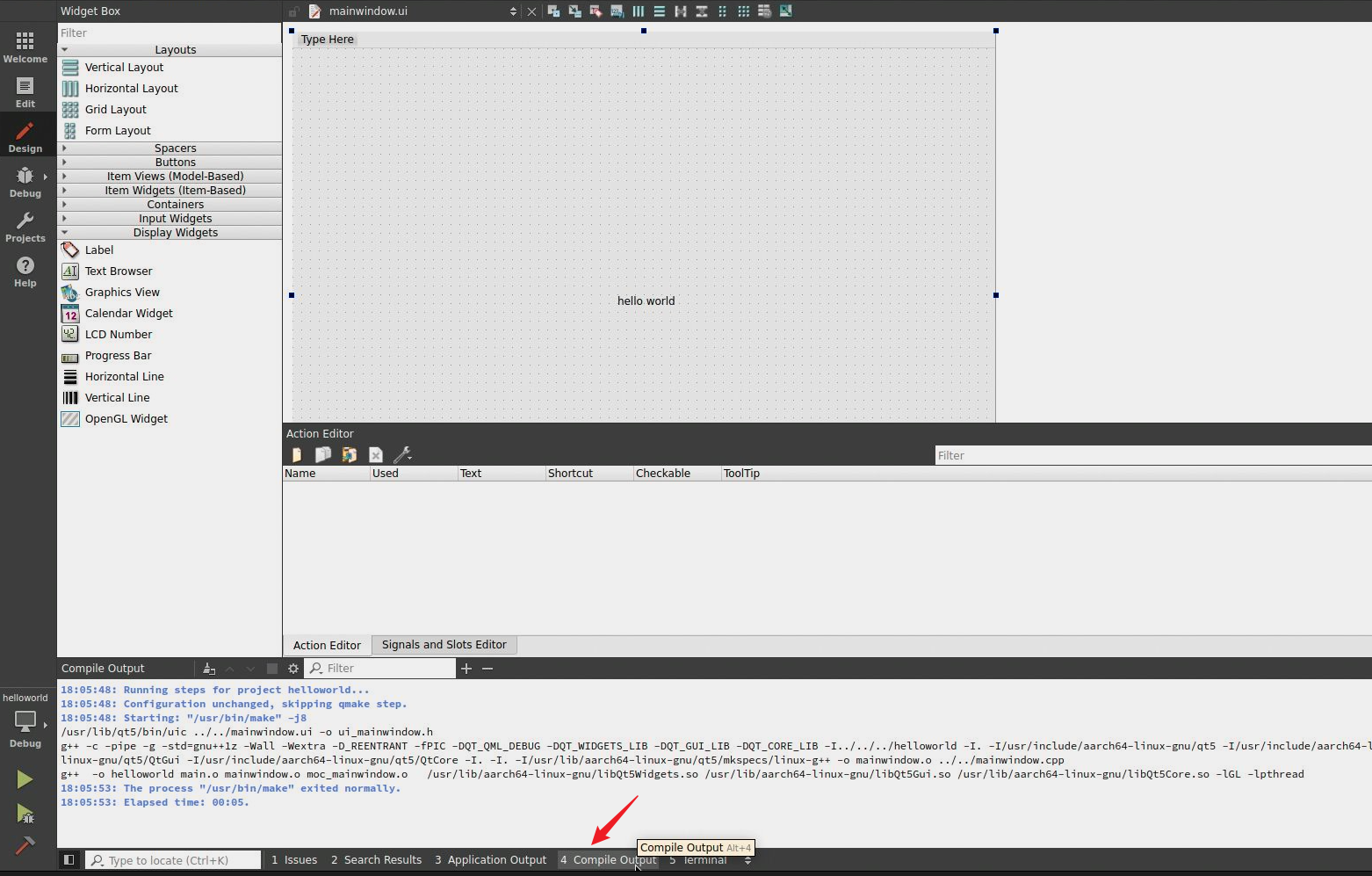
Task: Switch to Edit mode in sidebar
Action: coord(25,92)
